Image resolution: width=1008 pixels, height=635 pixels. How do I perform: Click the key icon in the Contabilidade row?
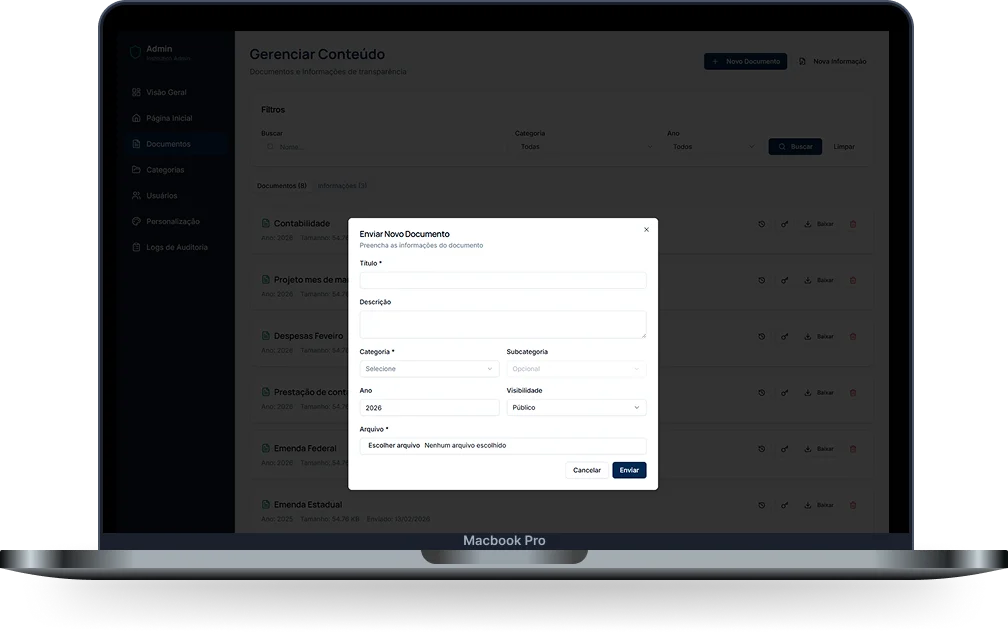(x=784, y=224)
